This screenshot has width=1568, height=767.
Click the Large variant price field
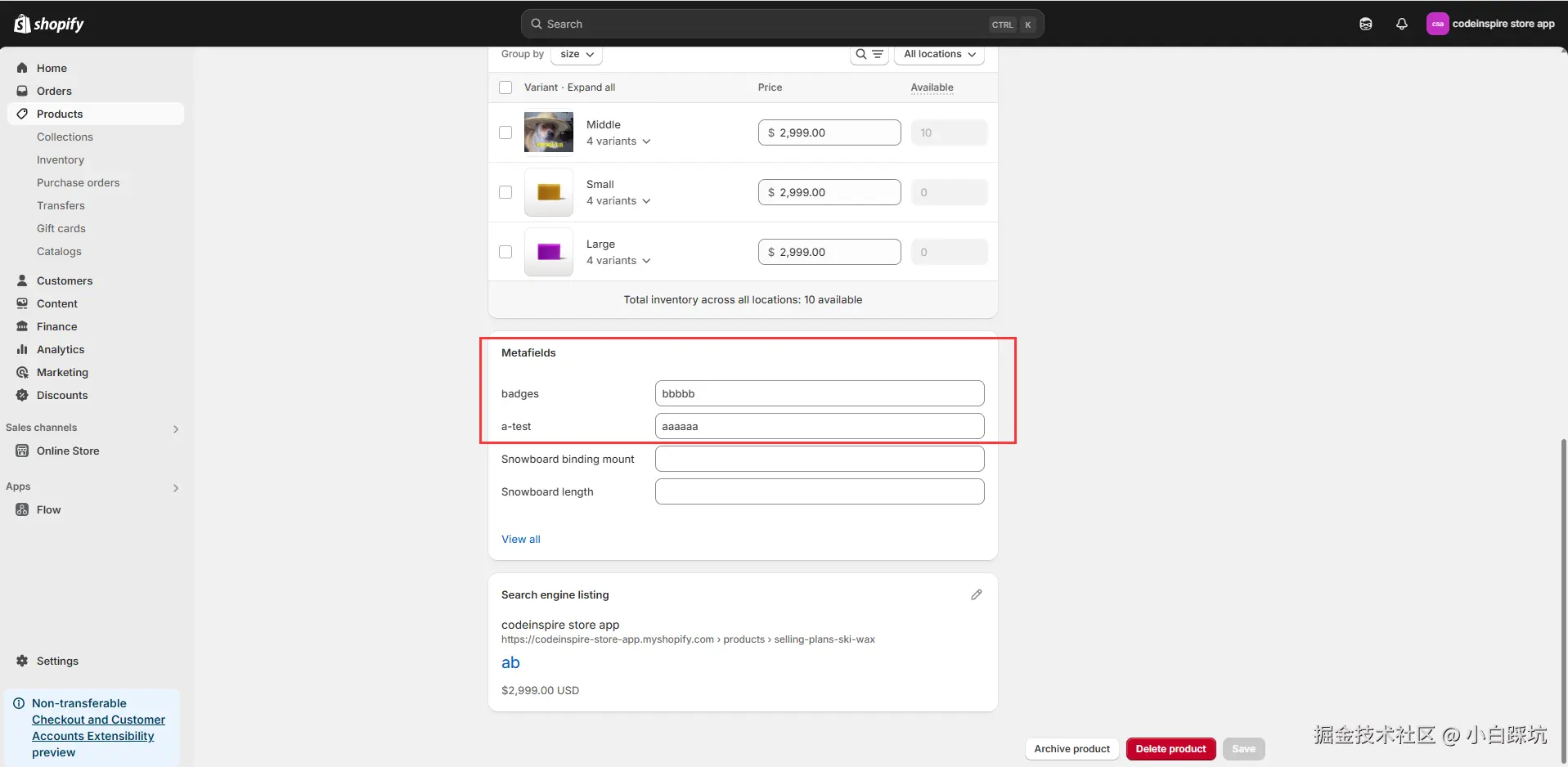[829, 252]
